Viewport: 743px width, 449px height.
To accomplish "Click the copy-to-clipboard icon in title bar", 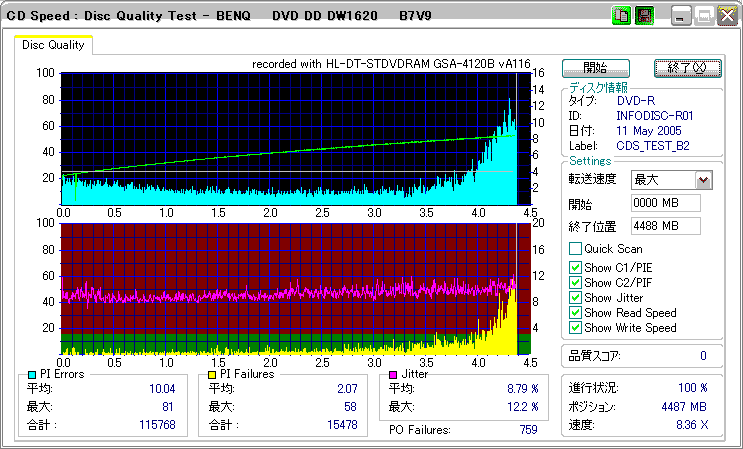I will click(621, 16).
